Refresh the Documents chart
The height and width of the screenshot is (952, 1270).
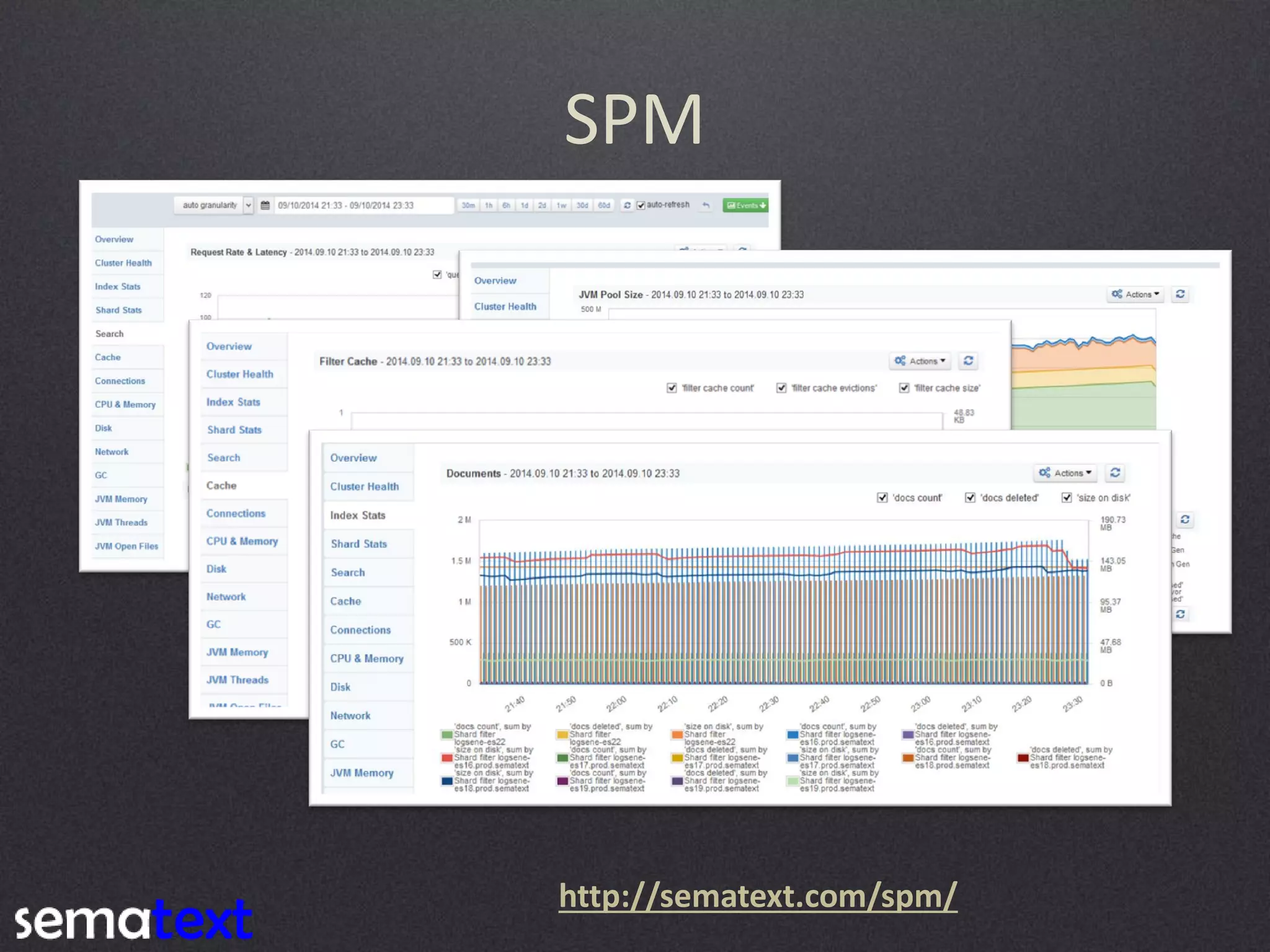1115,473
